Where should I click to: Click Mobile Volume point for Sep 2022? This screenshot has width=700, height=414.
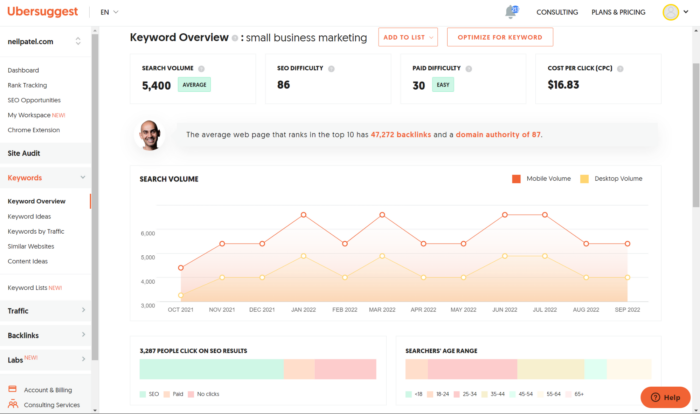[627, 244]
